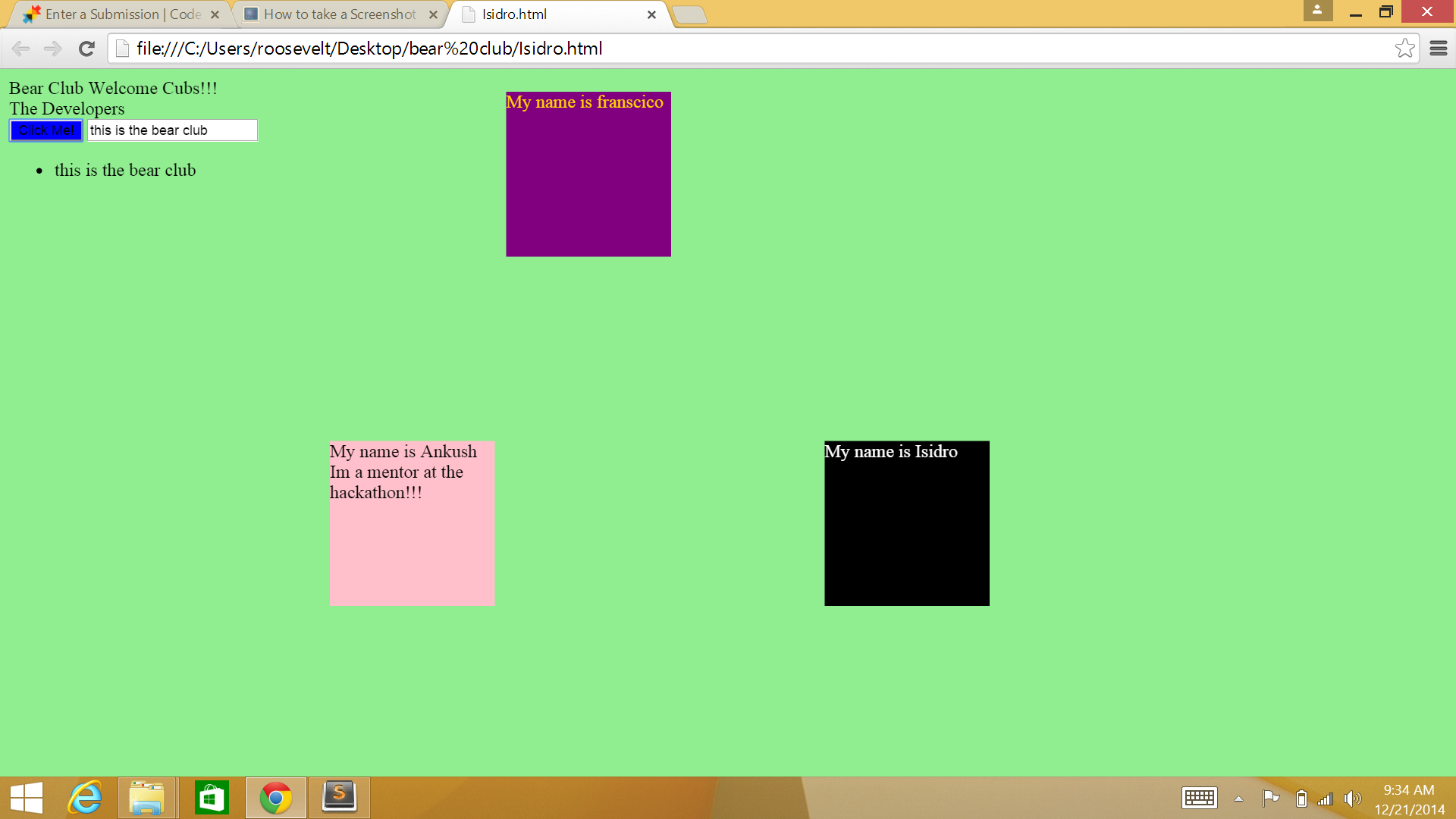Bookmark this page with the star icon
1456x819 pixels.
[x=1404, y=49]
